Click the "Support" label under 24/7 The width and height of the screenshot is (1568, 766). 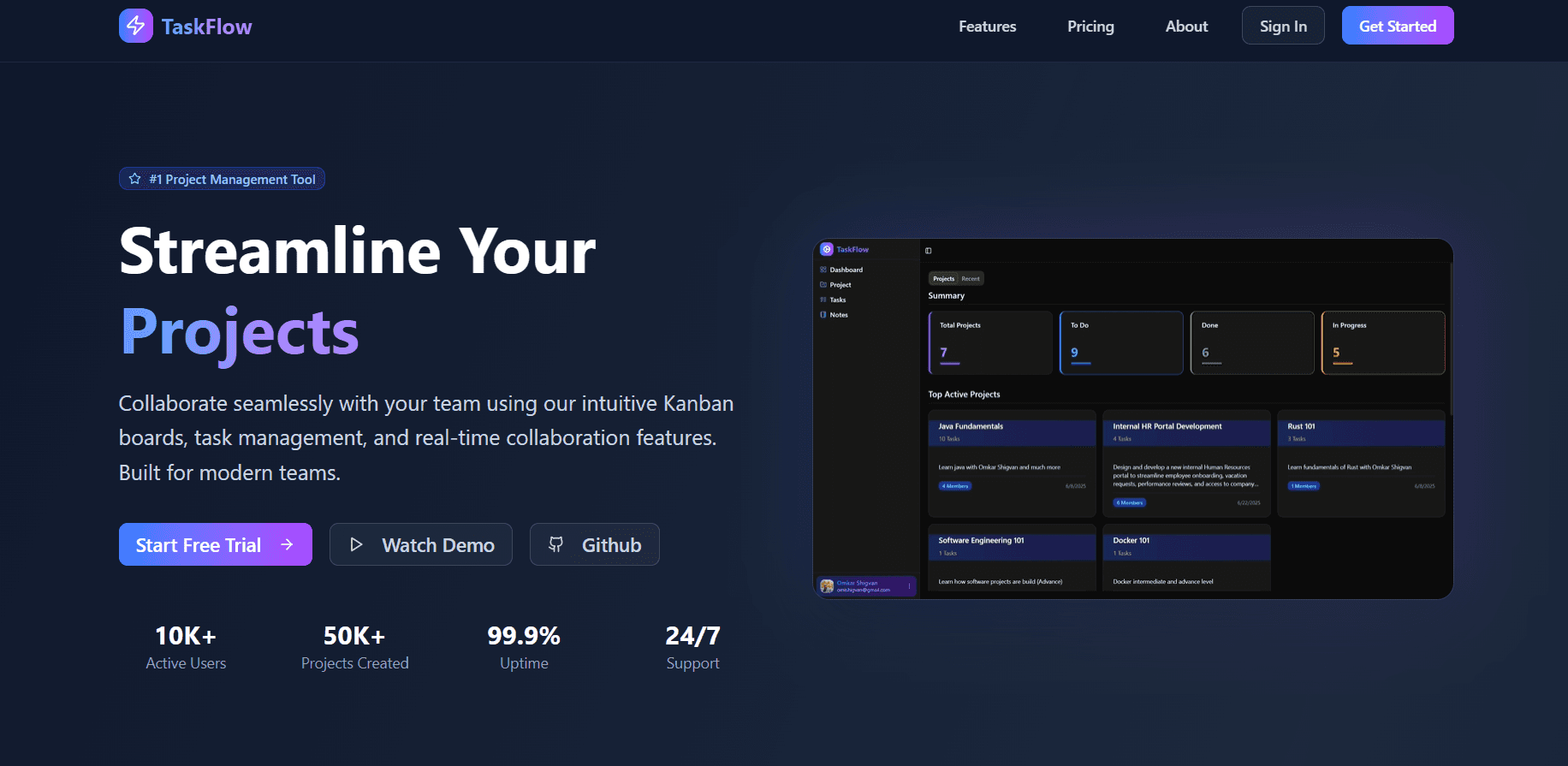tap(692, 663)
